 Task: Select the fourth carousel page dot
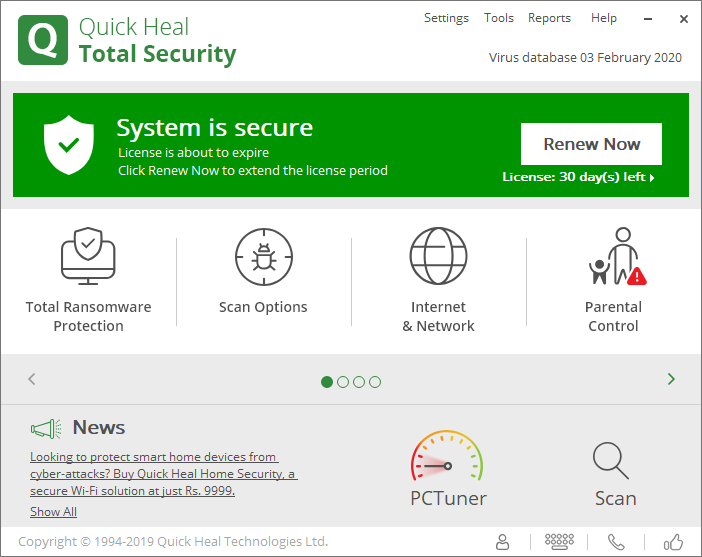(x=375, y=381)
